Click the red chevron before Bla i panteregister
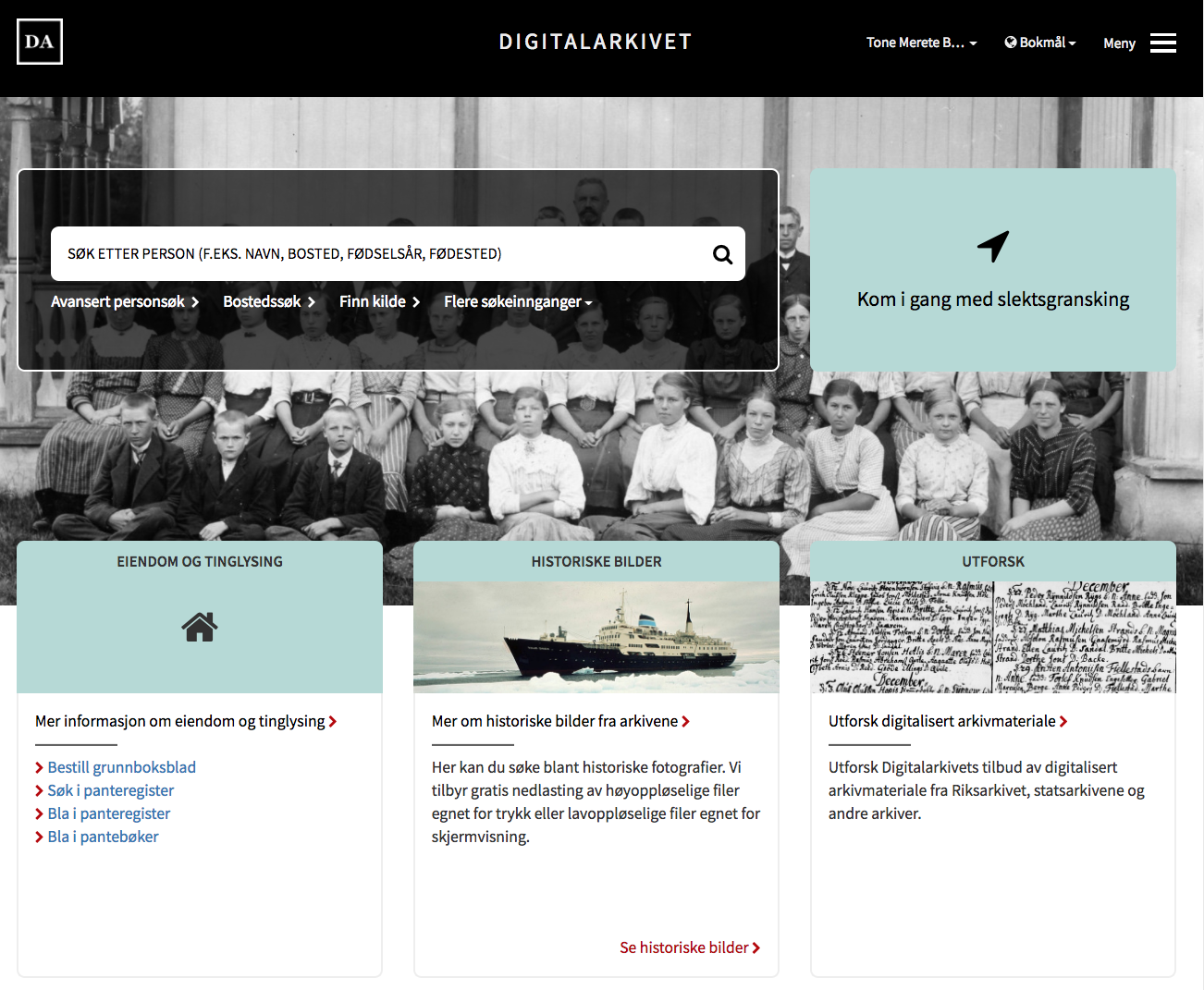 click(x=40, y=814)
